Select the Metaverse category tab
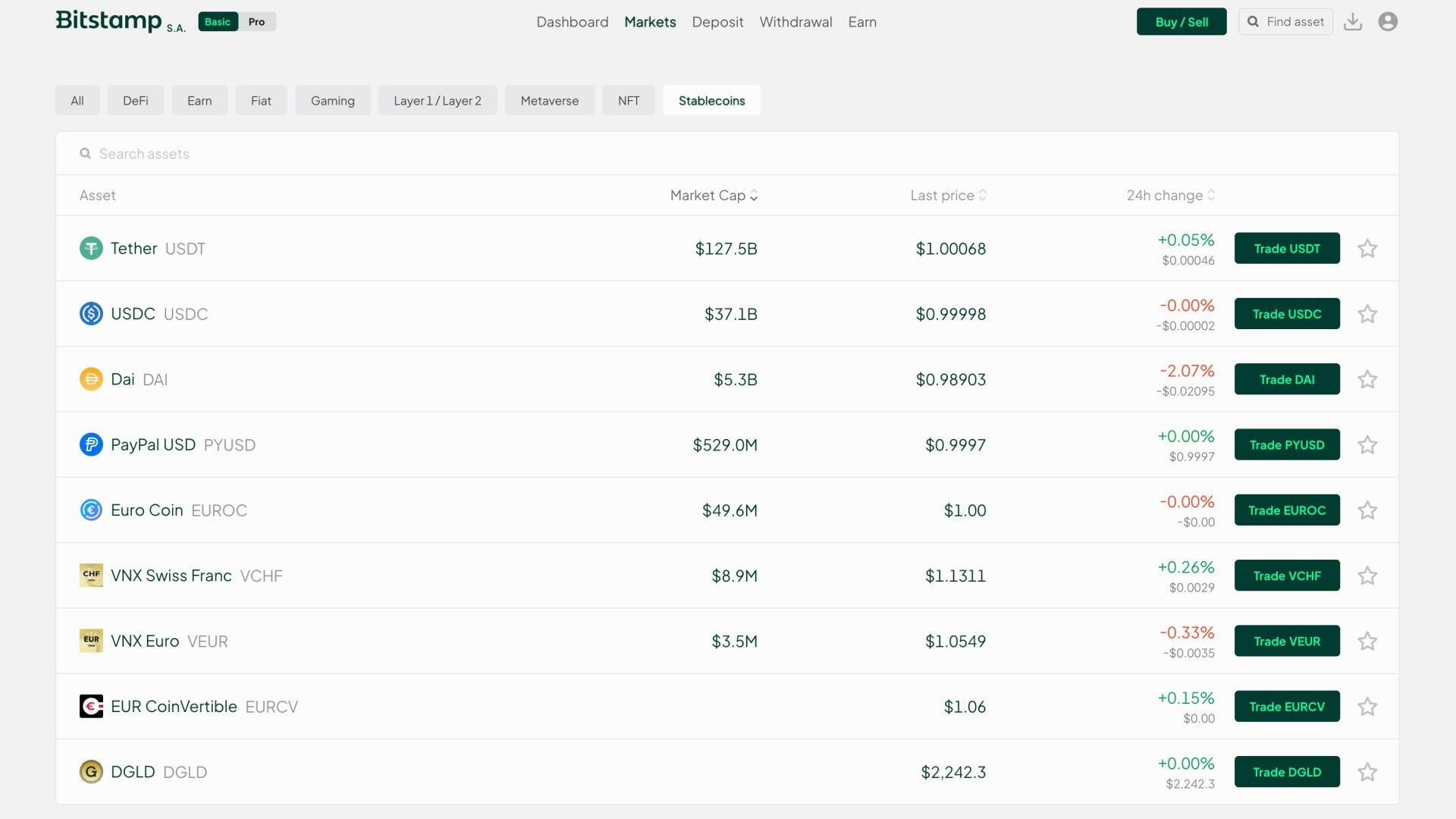Screen dimensions: 1456x819 [x=550, y=100]
